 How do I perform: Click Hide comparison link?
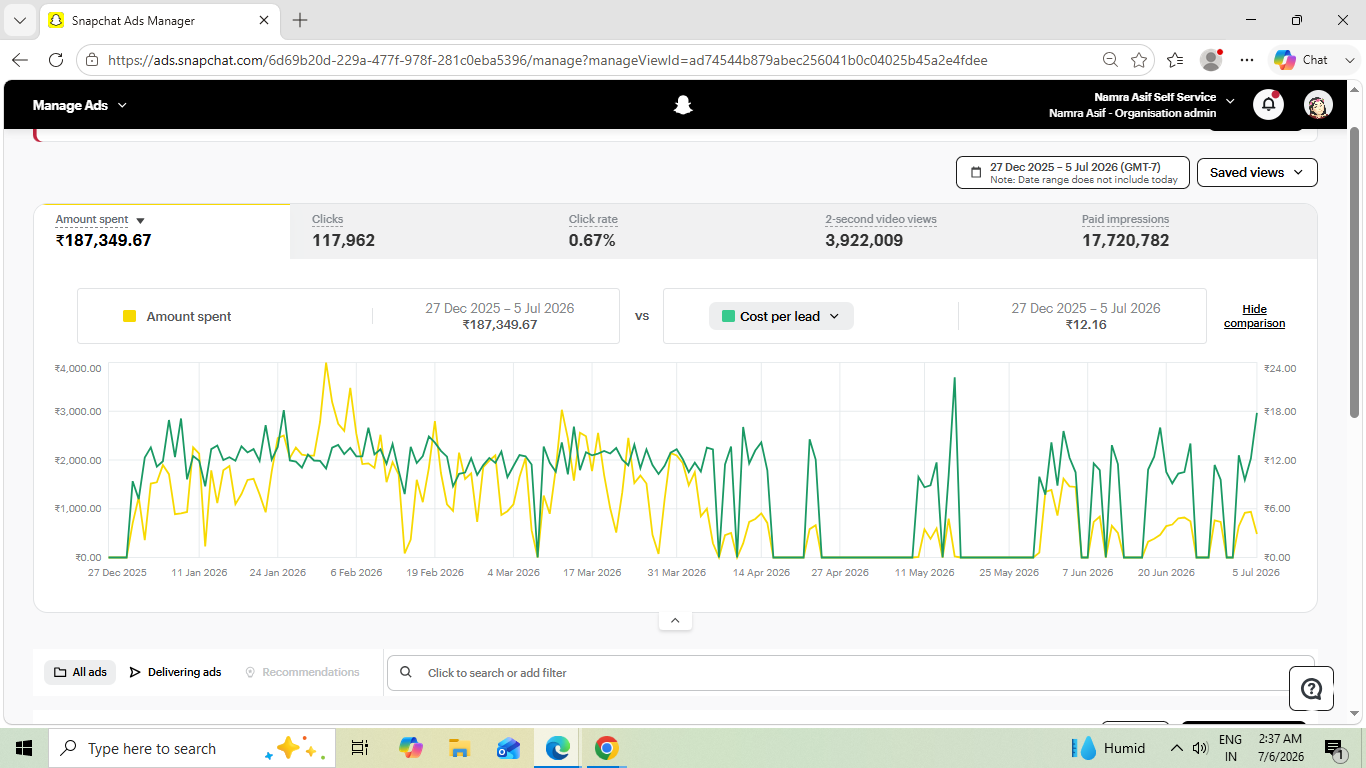tap(1254, 316)
